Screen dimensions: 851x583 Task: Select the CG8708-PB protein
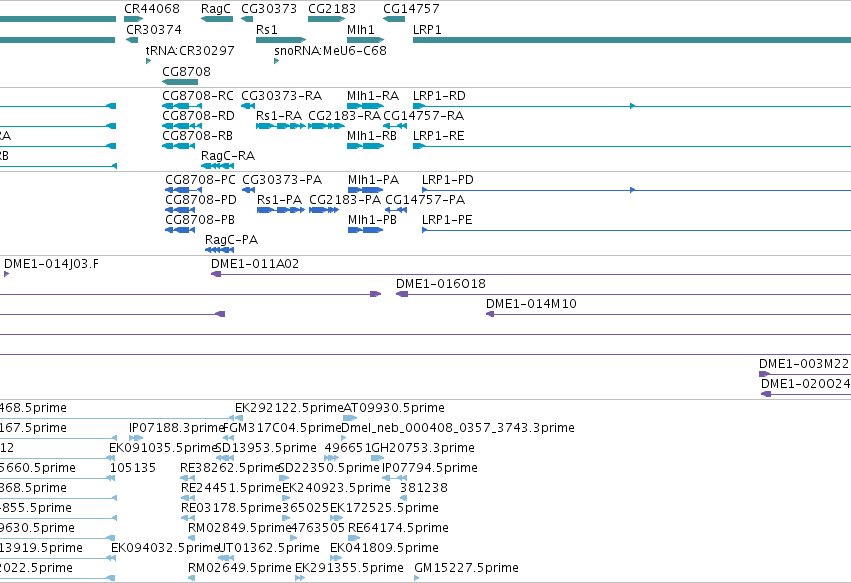point(180,230)
